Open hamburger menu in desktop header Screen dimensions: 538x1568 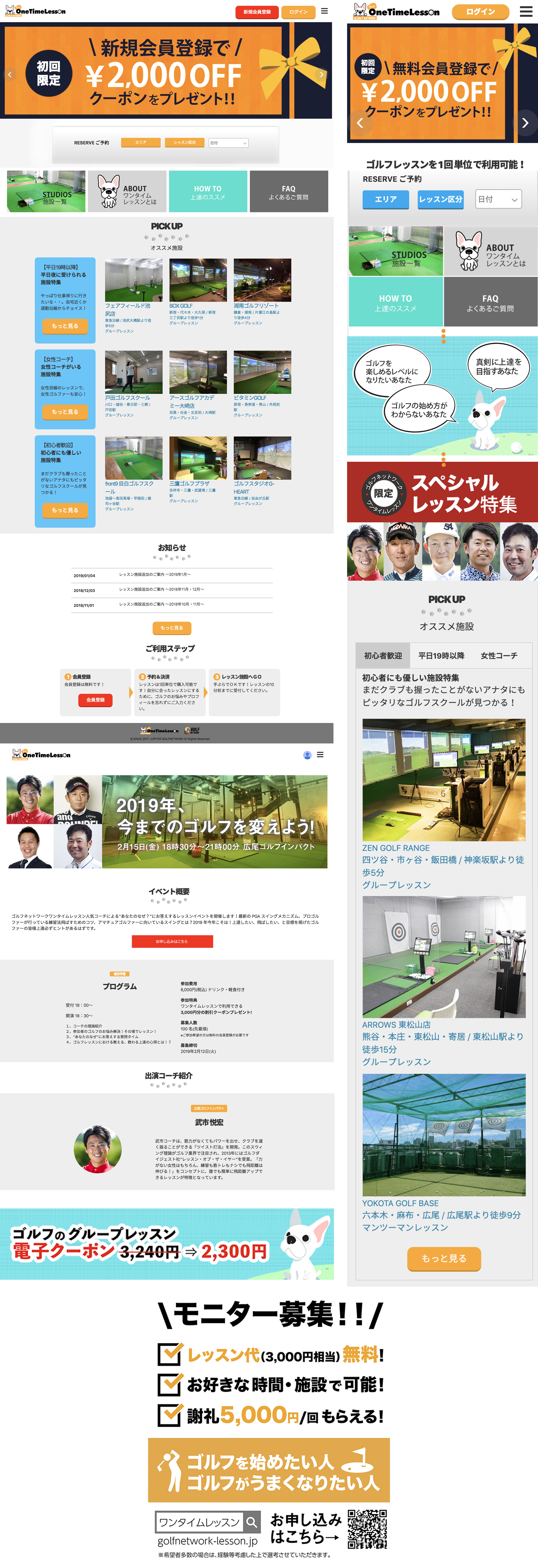(324, 11)
